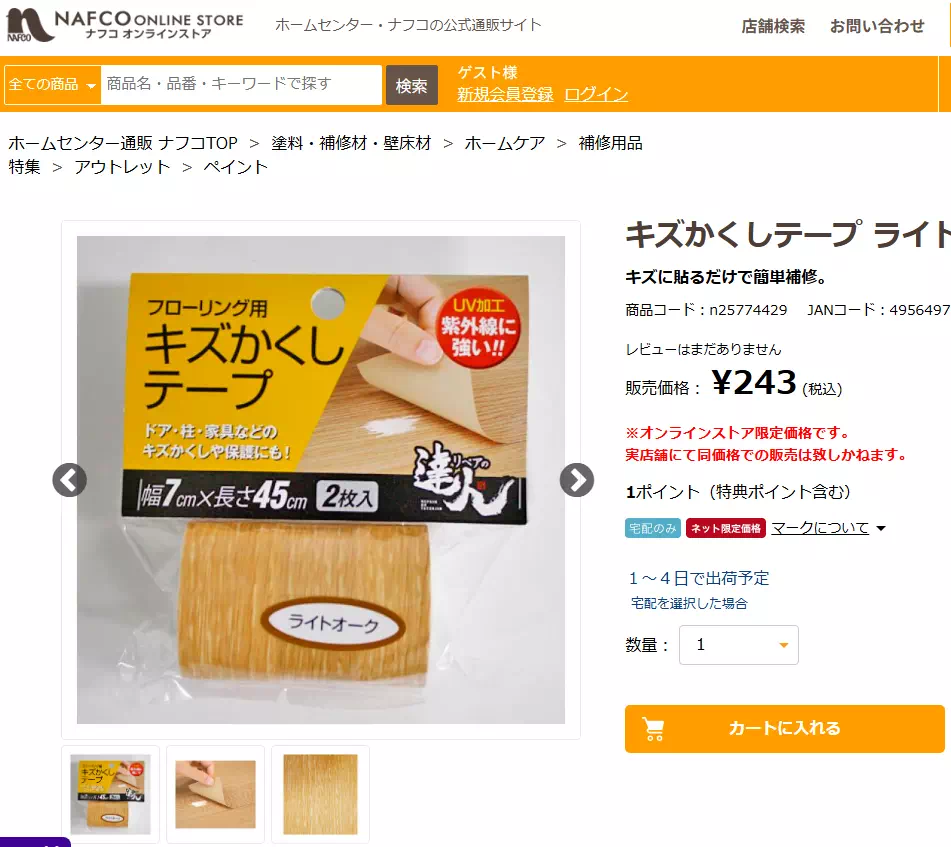The width and height of the screenshot is (951, 847).
Task: Click the ログイン link
Action: tap(596, 95)
